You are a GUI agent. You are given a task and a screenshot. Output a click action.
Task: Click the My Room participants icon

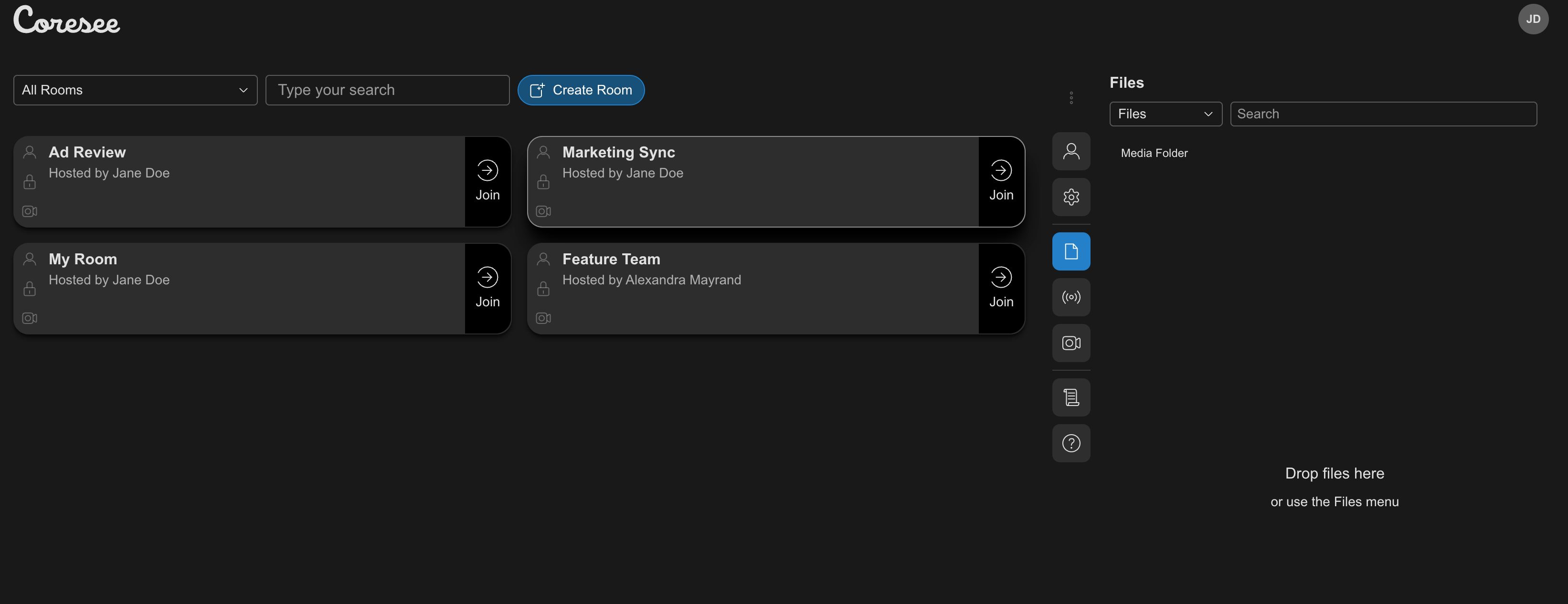tap(30, 259)
